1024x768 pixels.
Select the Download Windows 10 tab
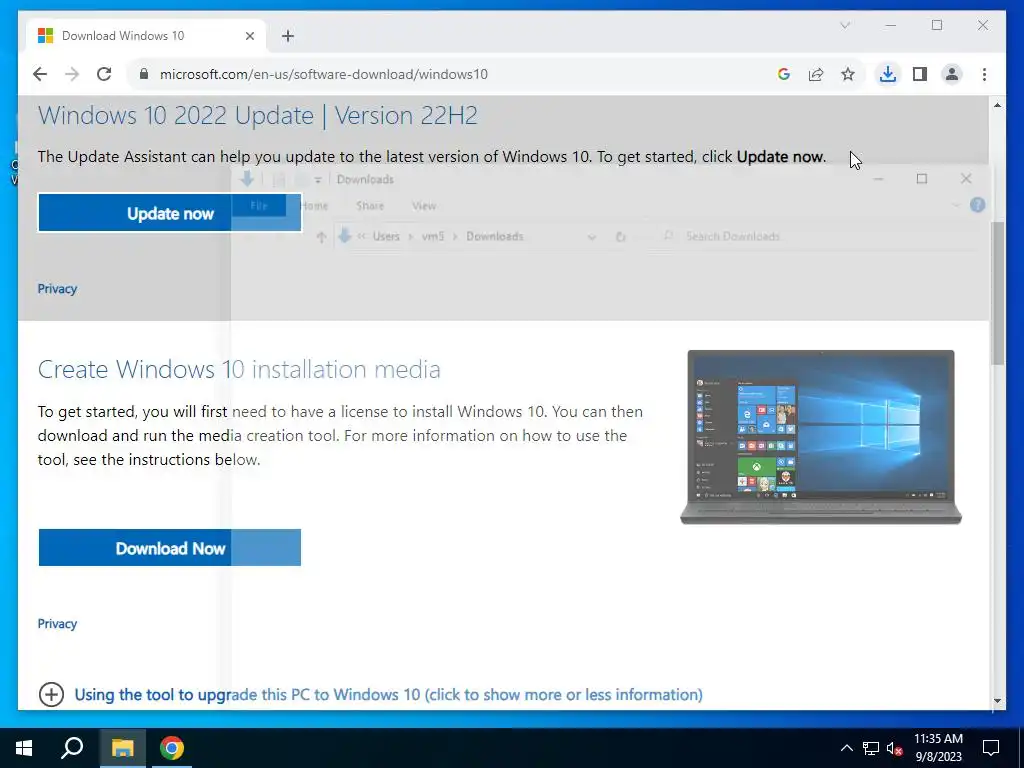tap(145, 36)
